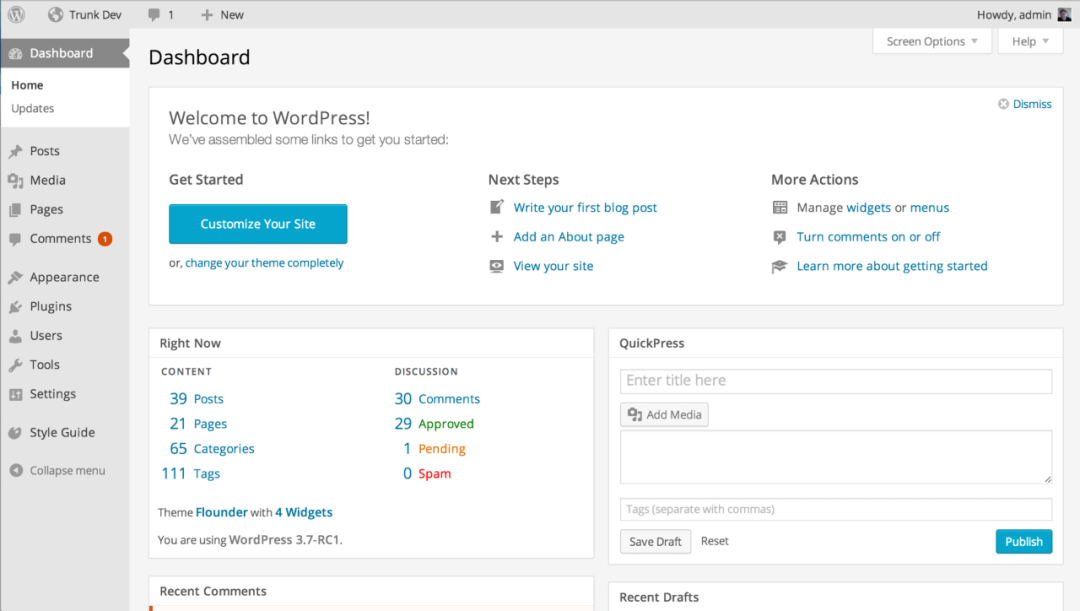Click the QuickPress Publish button
Screen dimensions: 1080x611
coord(1024,541)
